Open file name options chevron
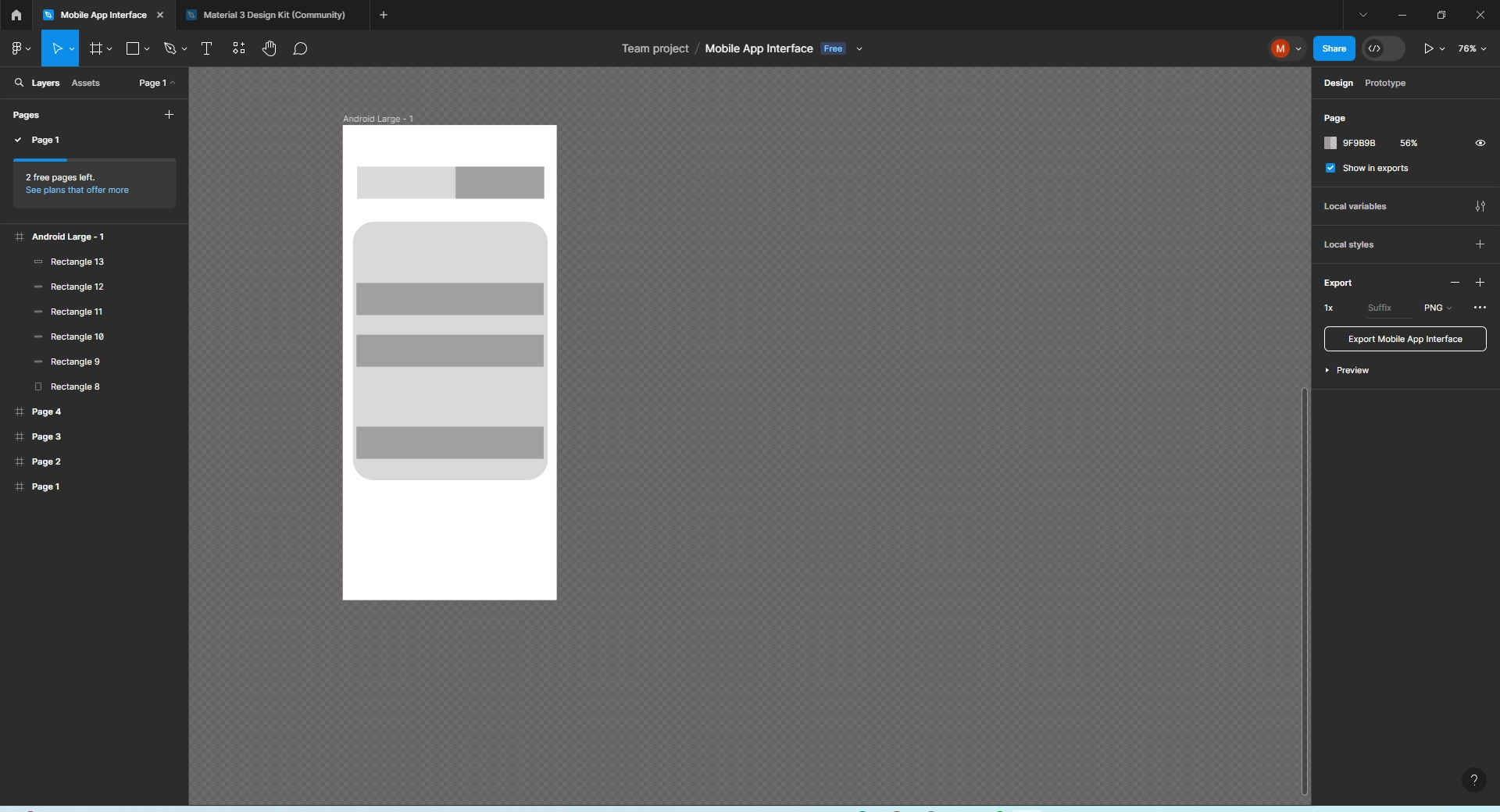The image size is (1500, 812). click(x=859, y=48)
